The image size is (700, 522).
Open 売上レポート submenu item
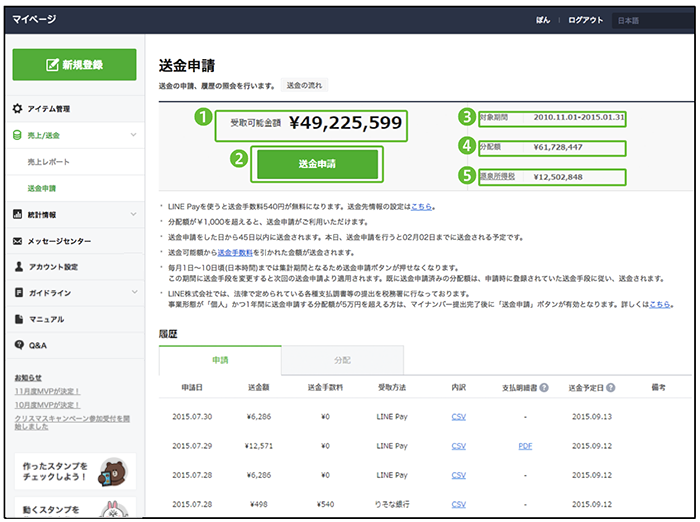(x=48, y=162)
